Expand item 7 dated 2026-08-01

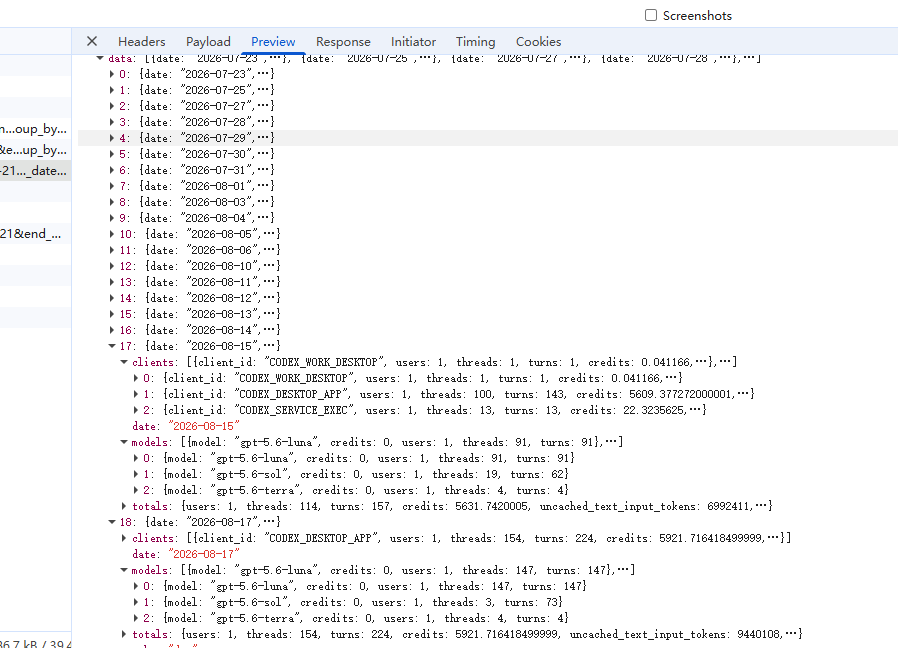pos(112,186)
